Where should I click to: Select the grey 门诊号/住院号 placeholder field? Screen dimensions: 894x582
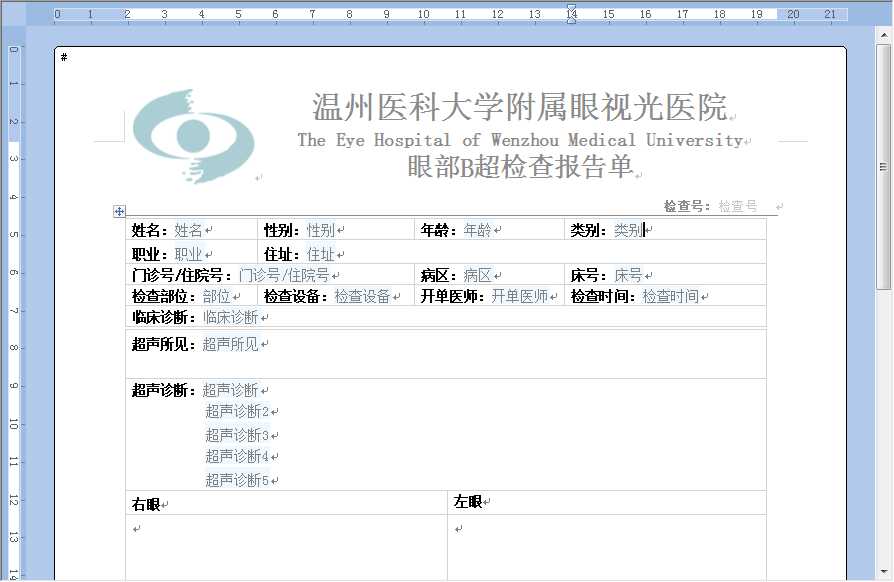(284, 275)
